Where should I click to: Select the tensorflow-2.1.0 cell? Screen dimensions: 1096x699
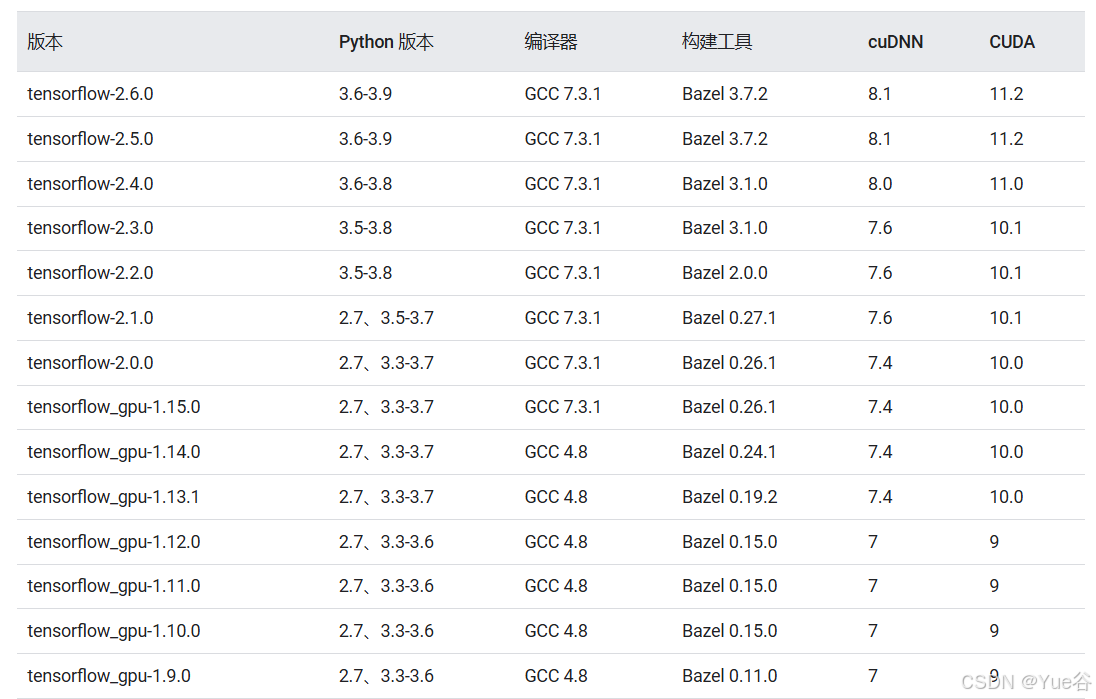click(x=90, y=318)
